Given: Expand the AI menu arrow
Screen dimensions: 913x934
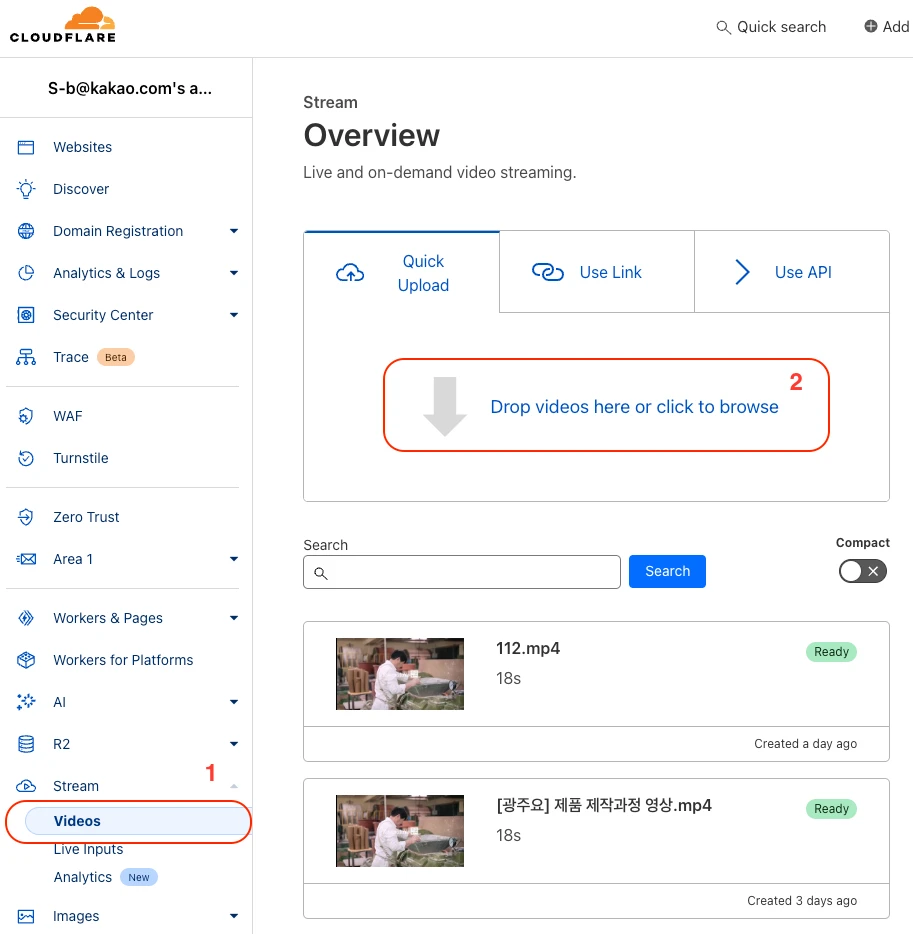Looking at the screenshot, I should point(234,702).
